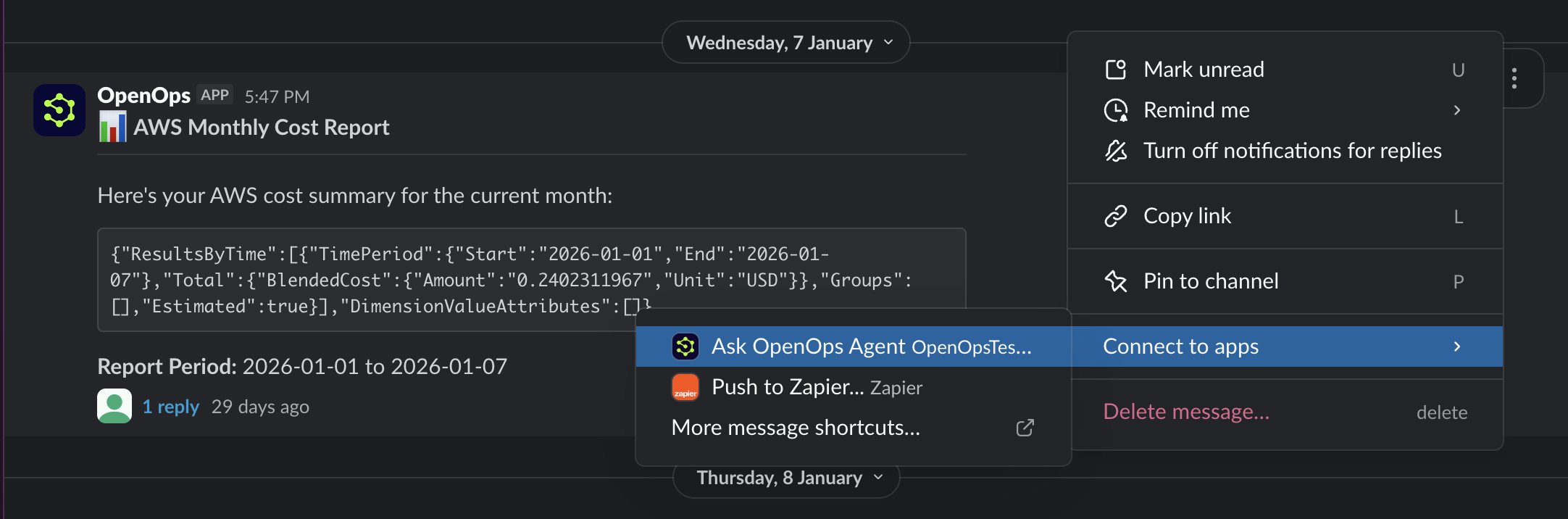Viewport: 1568px width, 519px height.
Task: Click the OpenOps Agent icon in shortcuts submenu
Action: [684, 346]
